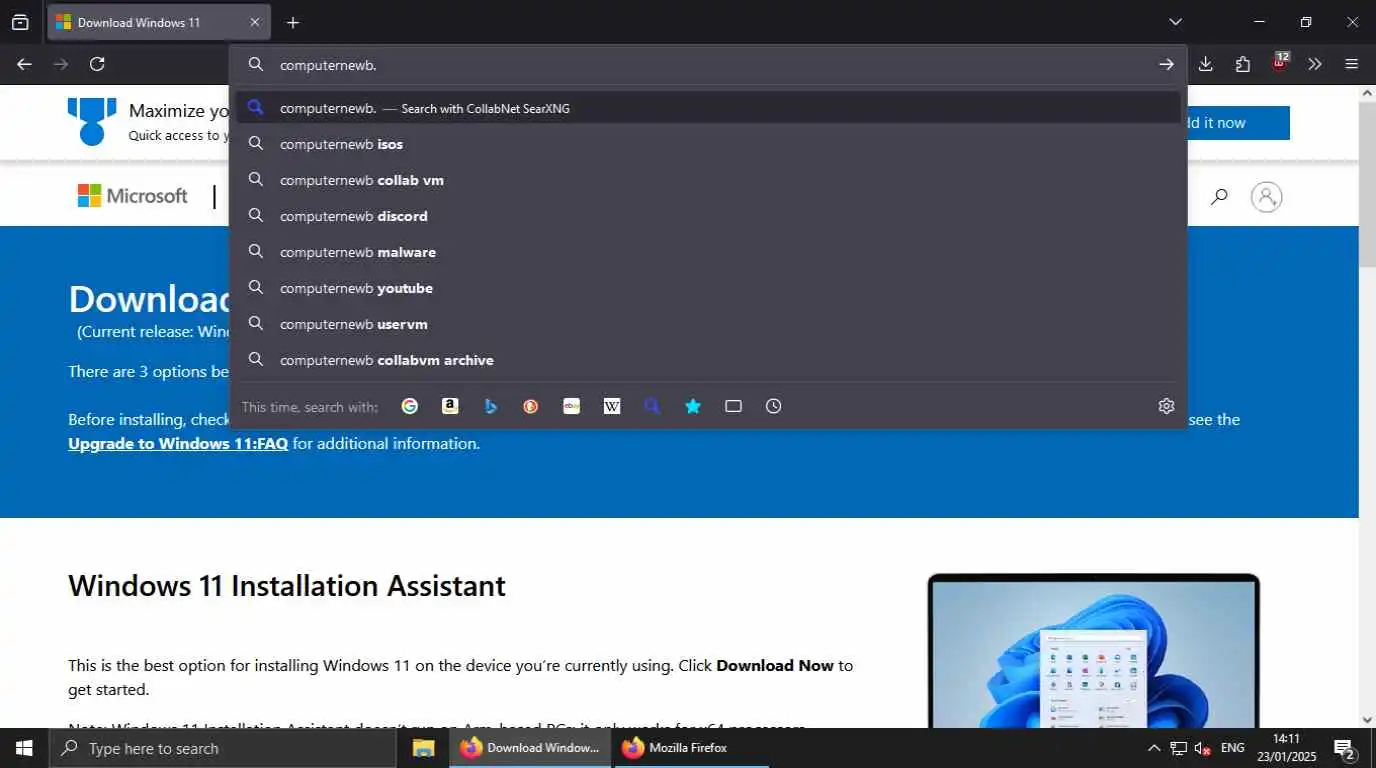
Task: Open the List all tabs dropdown
Action: tap(1176, 22)
